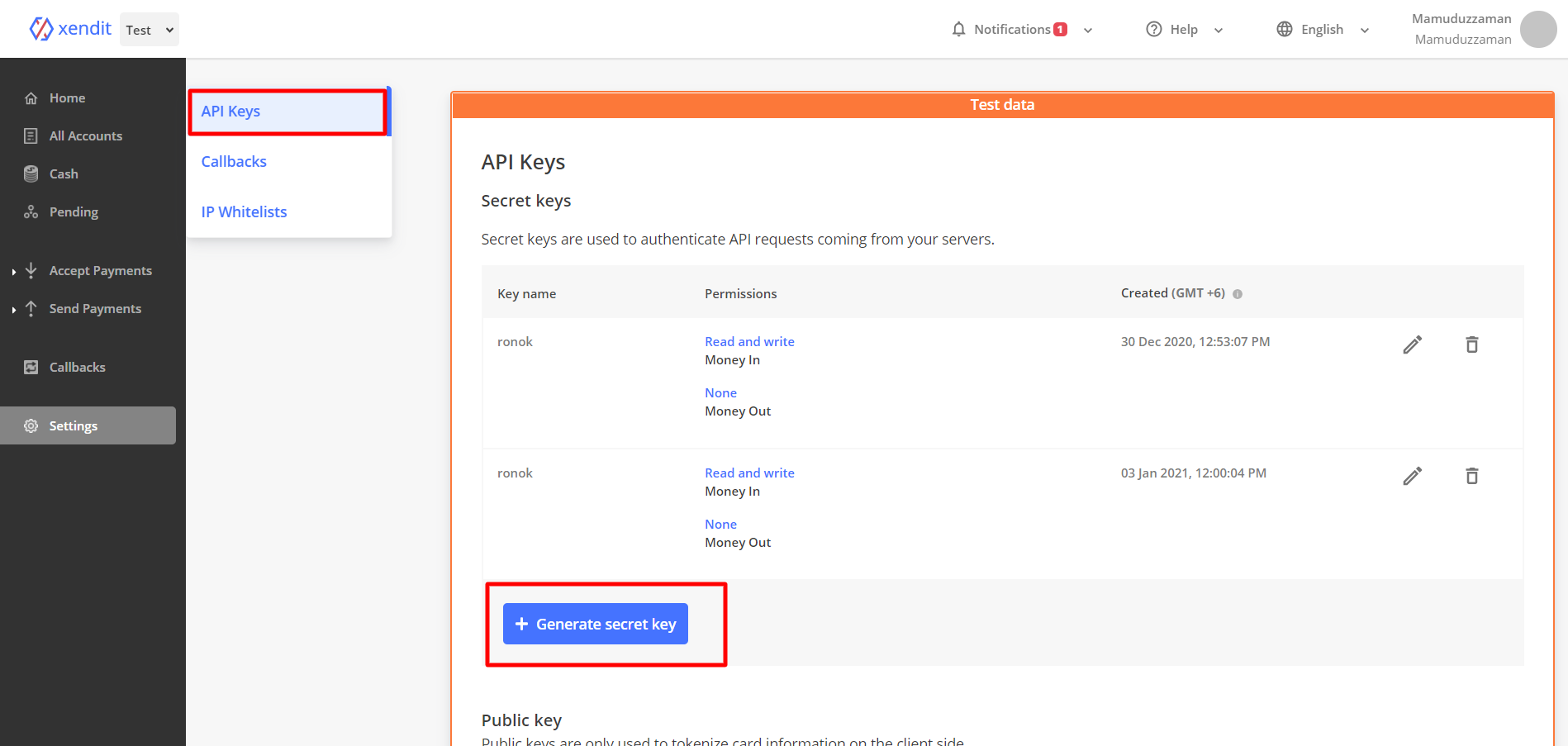The height and width of the screenshot is (746, 1568).
Task: Open the English language selector
Action: (1322, 30)
